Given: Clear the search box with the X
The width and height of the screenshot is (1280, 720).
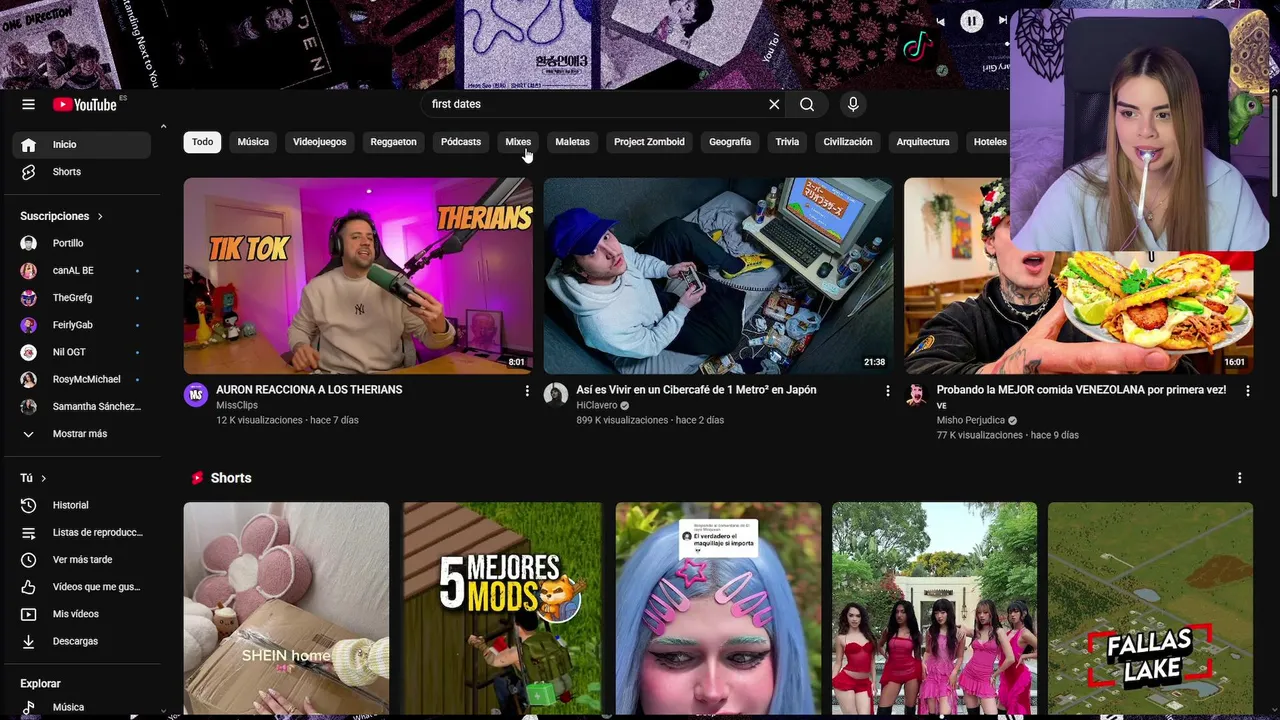Looking at the screenshot, I should tap(774, 104).
